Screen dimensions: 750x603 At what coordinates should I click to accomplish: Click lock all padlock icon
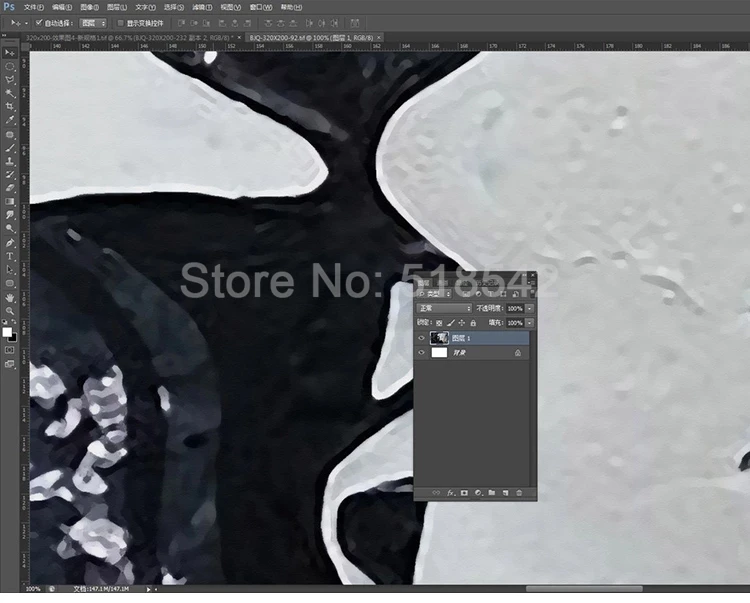pyautogui.click(x=473, y=323)
